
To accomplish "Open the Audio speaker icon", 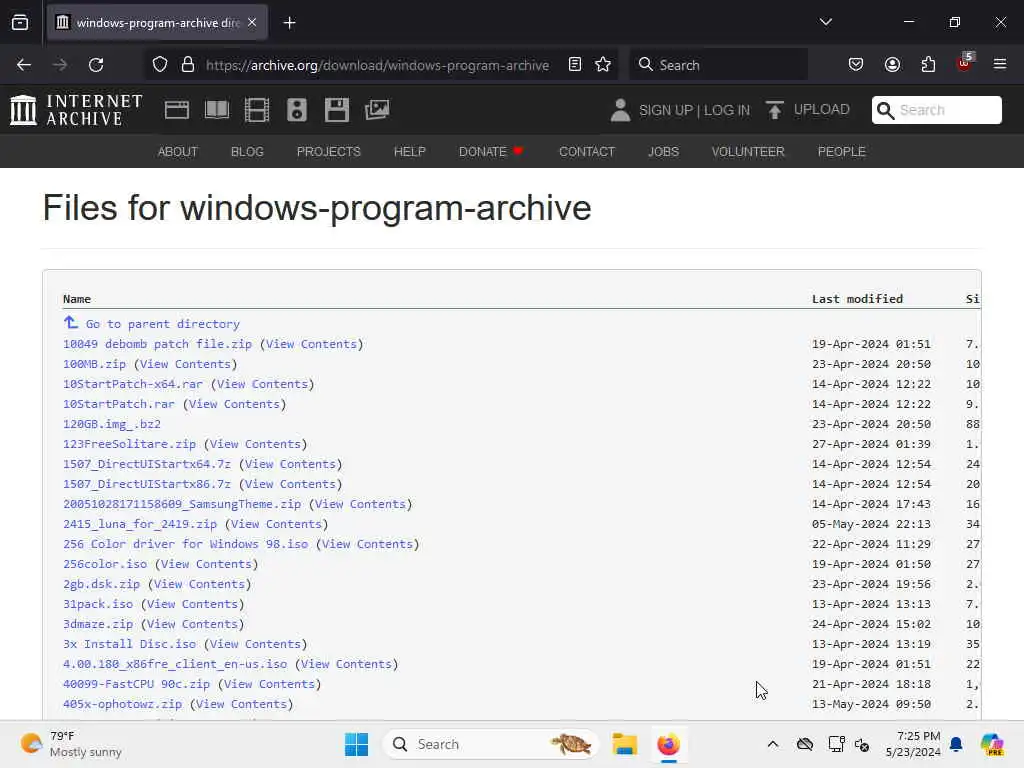I will click(296, 110).
